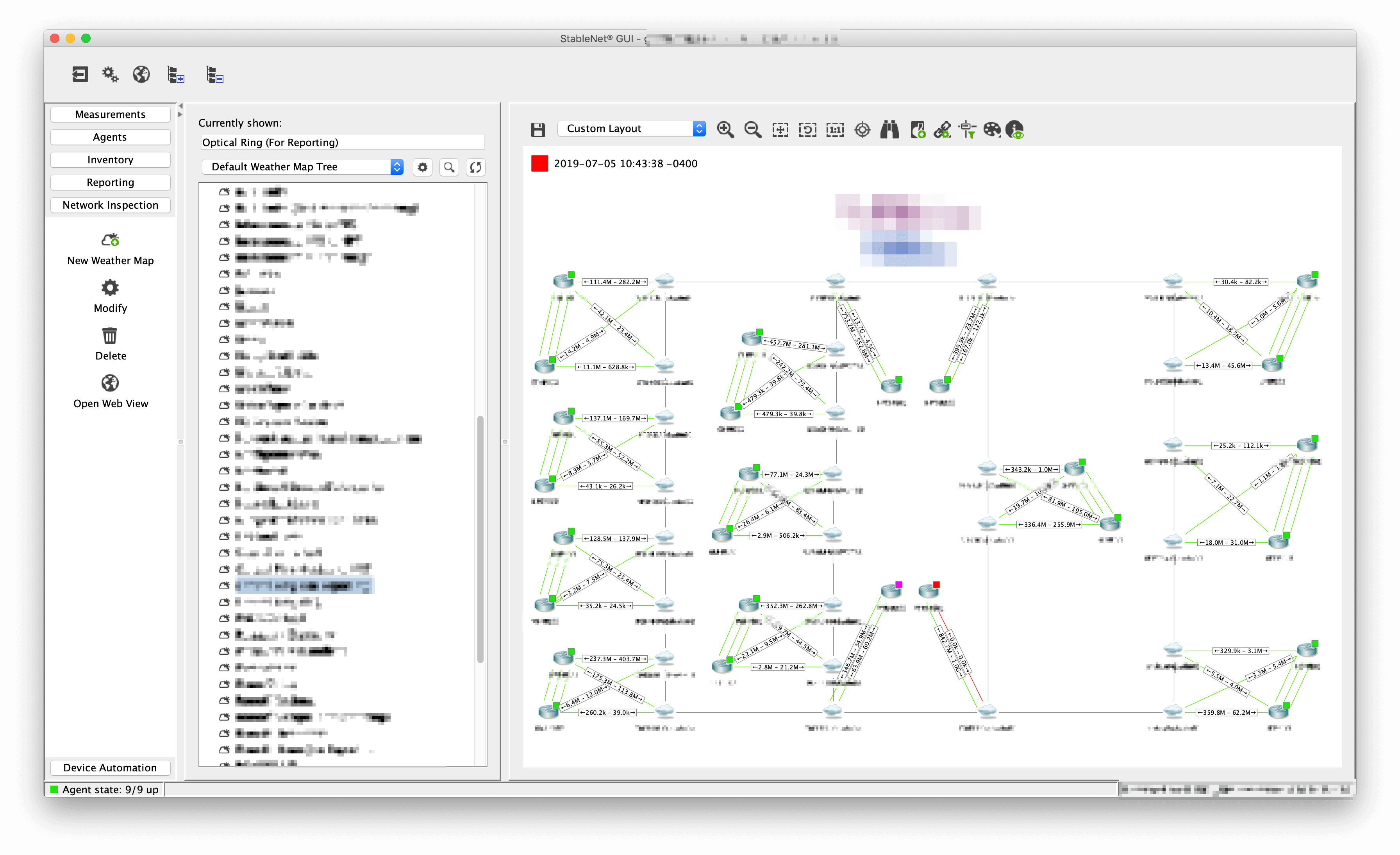Click link label 343.2k – 1.0M
This screenshot has width=1400, height=855.
(x=1032, y=470)
